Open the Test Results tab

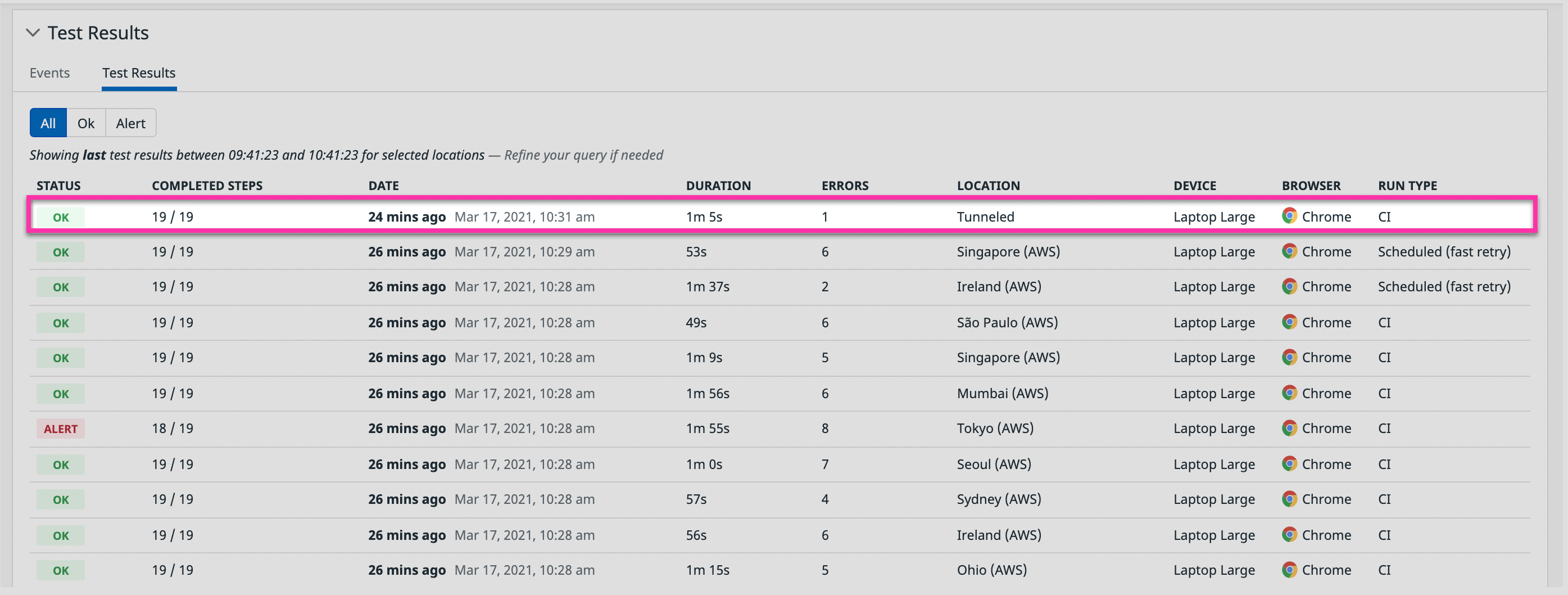click(x=139, y=73)
